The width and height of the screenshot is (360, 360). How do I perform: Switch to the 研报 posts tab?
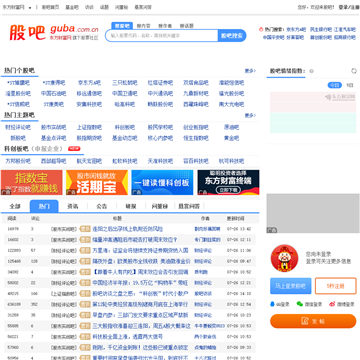point(131,206)
